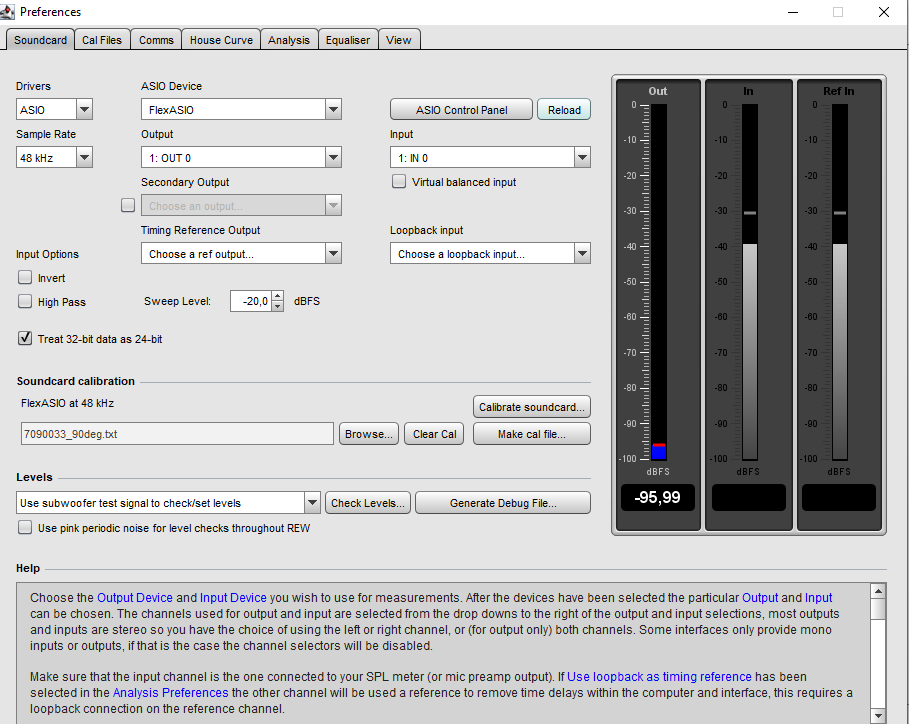This screenshot has height=724, width=909.
Task: Click the calibration file path field
Action: tap(177, 433)
